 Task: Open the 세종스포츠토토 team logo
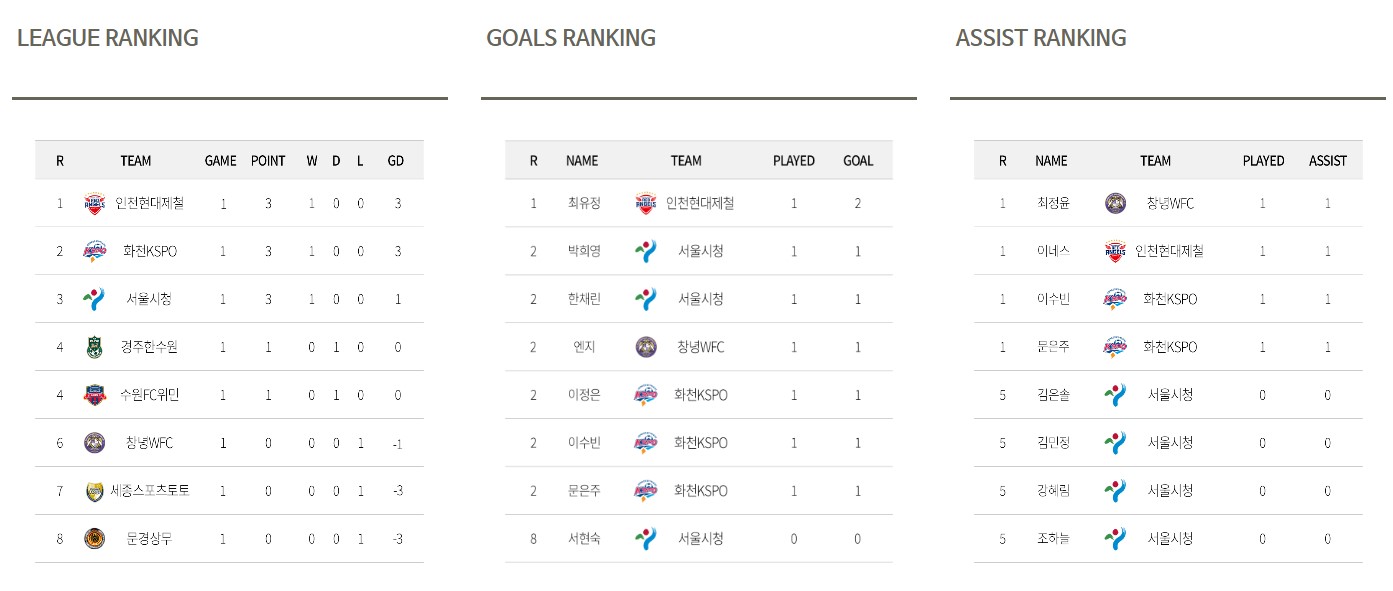click(x=94, y=491)
